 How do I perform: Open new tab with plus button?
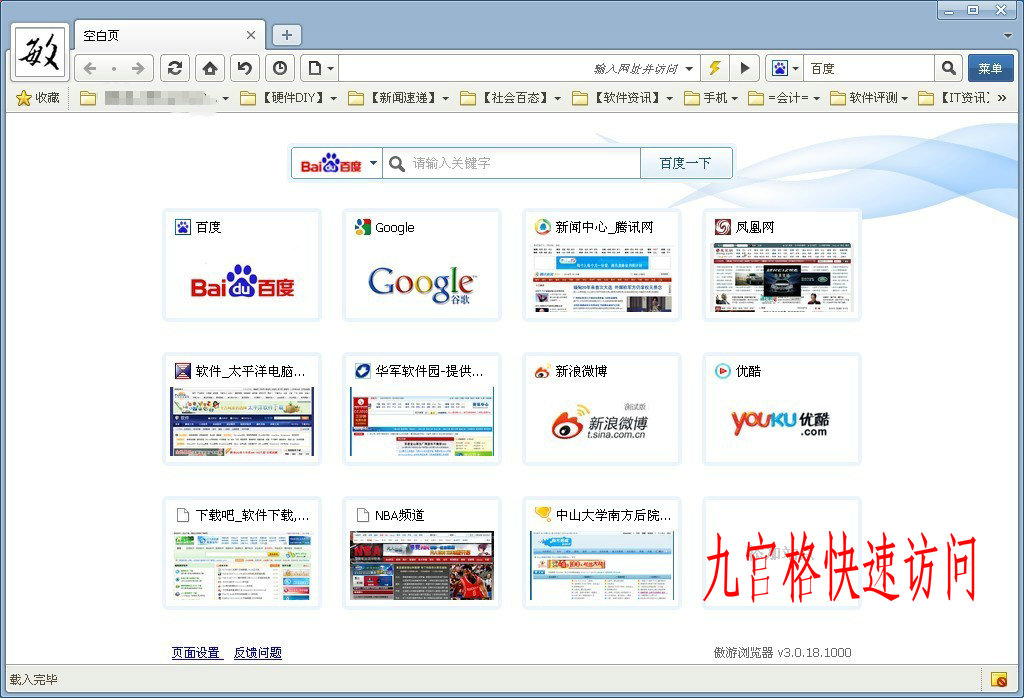point(287,35)
